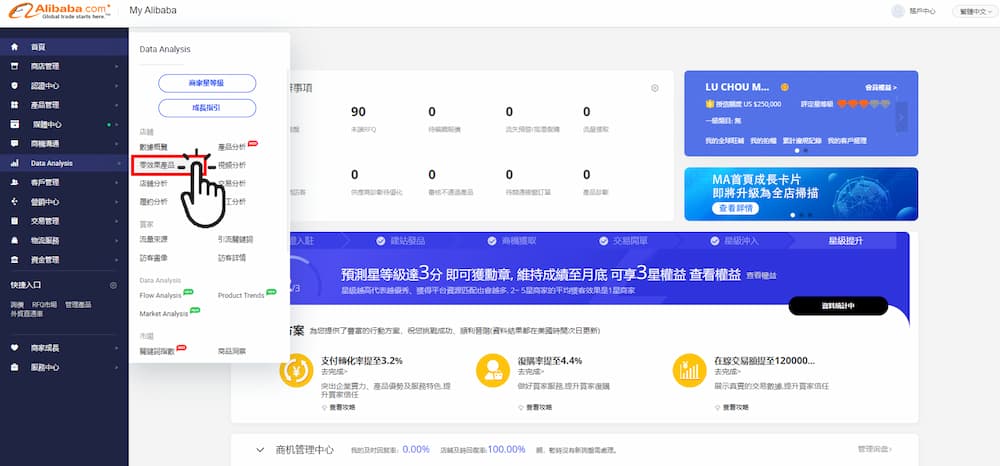1000x466 pixels.
Task: Click the heart icon in the sidebar
Action: (x=15, y=348)
